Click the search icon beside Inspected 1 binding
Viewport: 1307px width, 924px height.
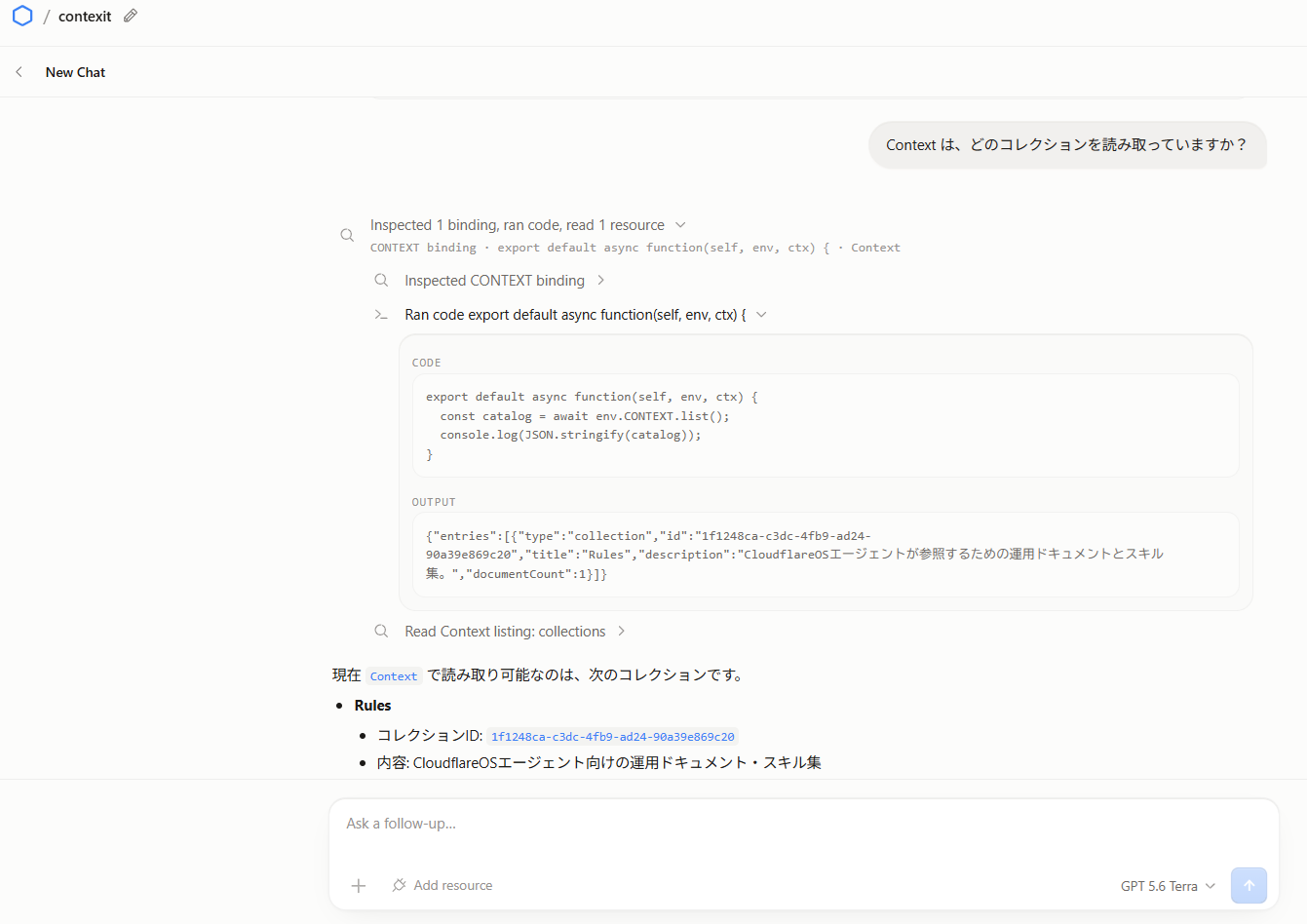347,235
